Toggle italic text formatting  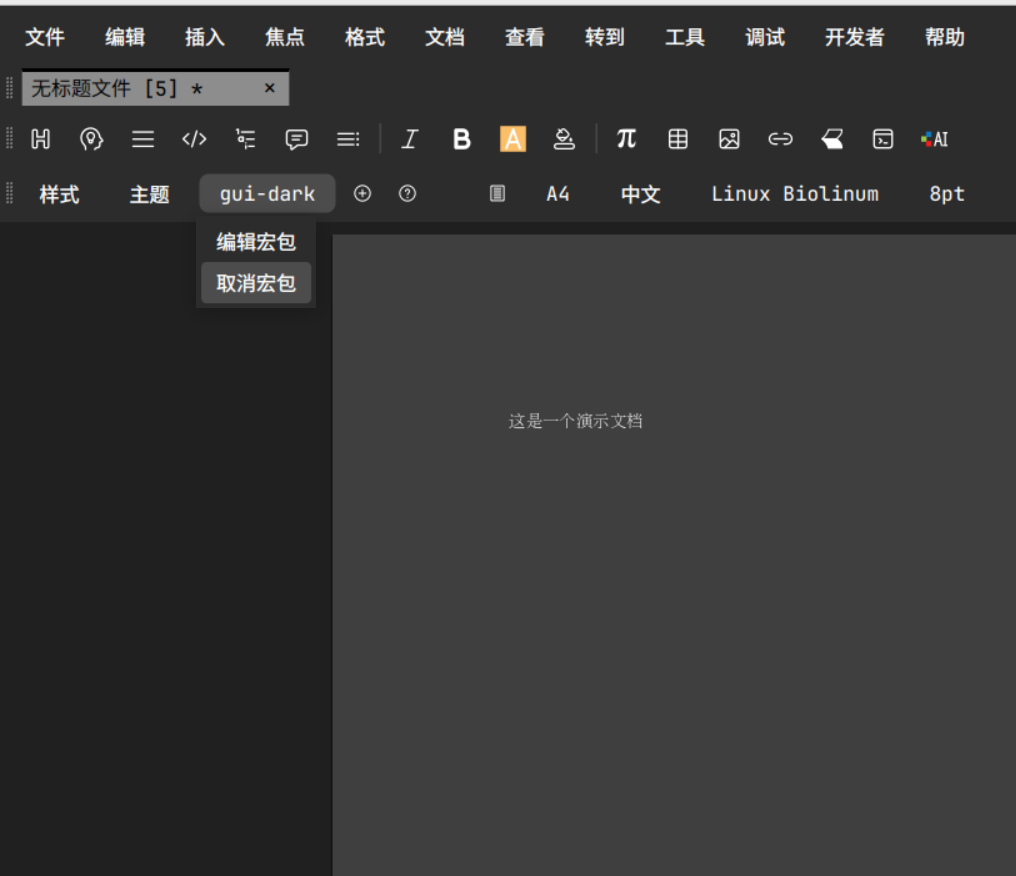pos(409,139)
